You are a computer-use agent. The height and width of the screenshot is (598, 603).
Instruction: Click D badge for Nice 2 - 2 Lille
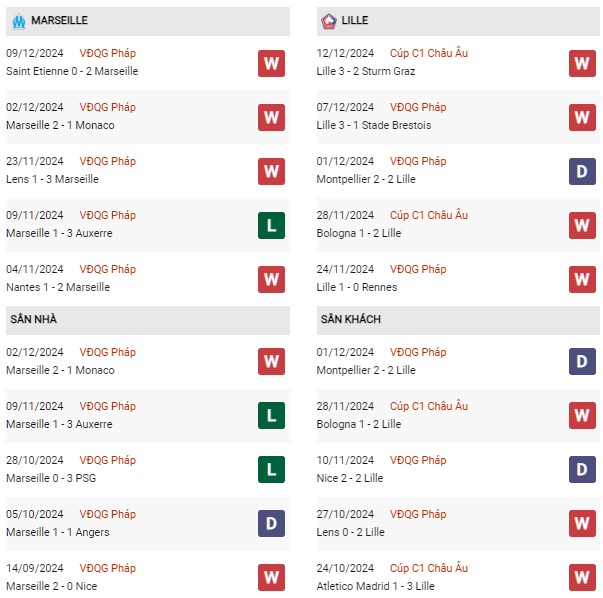pos(582,469)
